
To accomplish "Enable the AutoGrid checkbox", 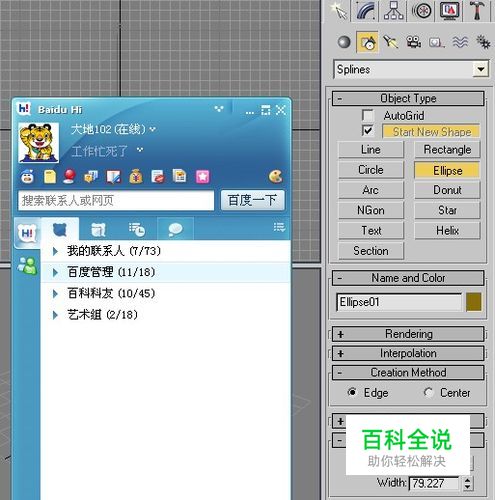I will pyautogui.click(x=368, y=116).
